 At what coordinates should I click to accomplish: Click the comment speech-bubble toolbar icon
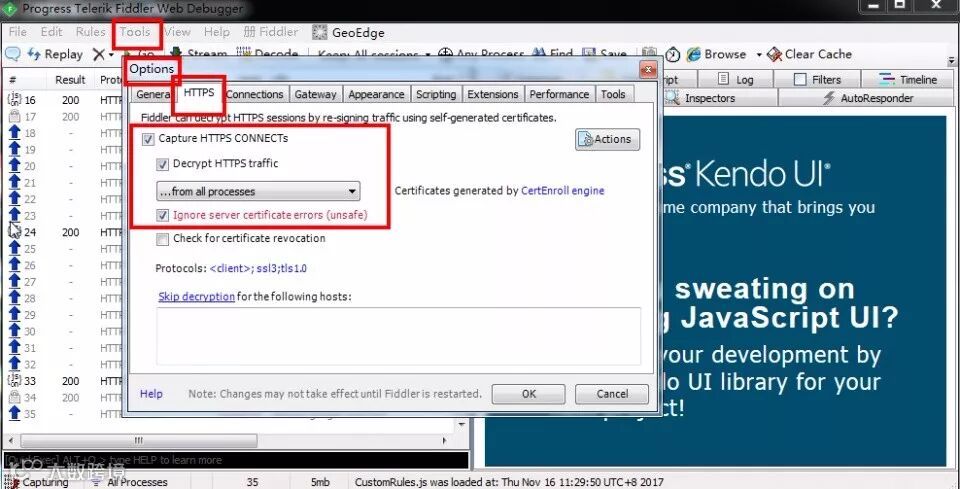click(x=13, y=54)
